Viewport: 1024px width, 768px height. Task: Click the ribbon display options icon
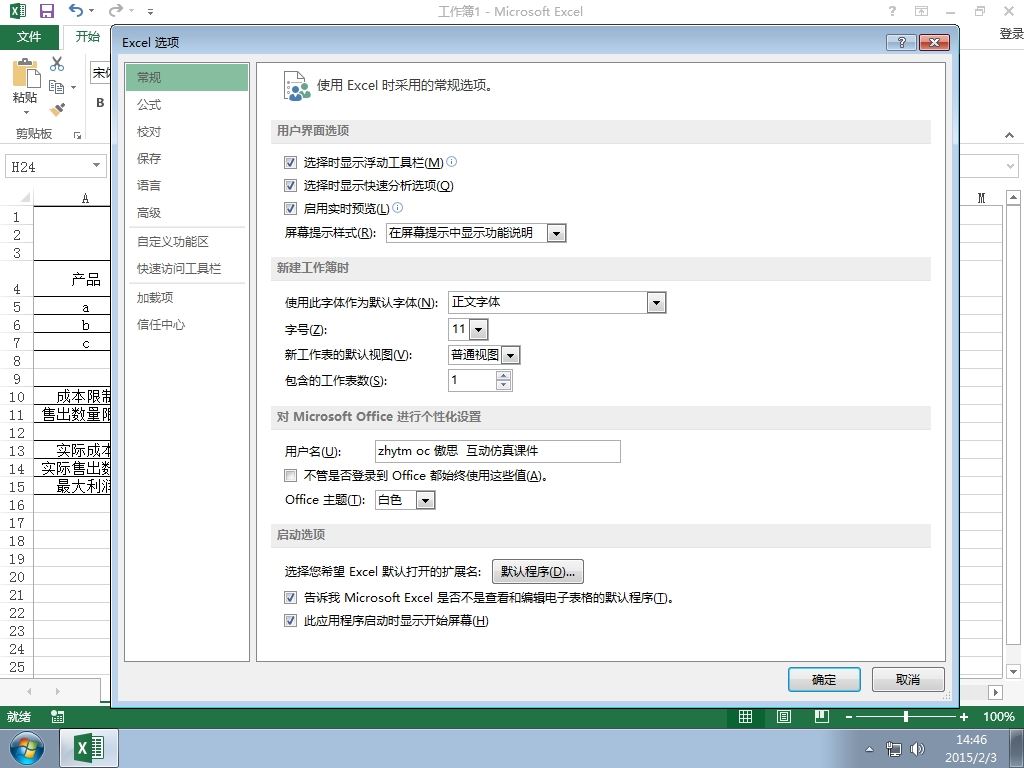[921, 11]
